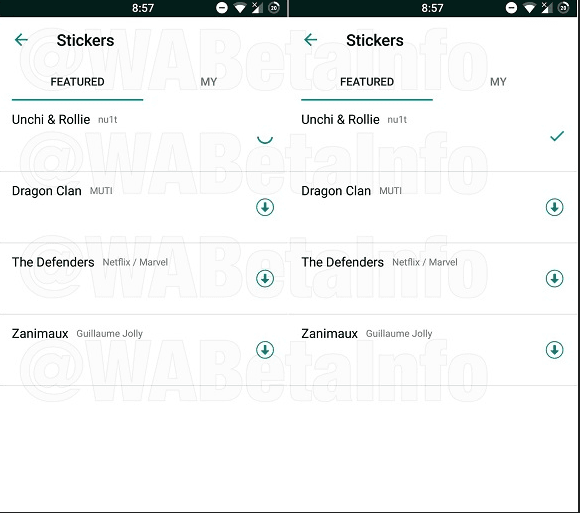The image size is (580, 513).
Task: Download The Defenders pack on left screen
Action: click(x=265, y=279)
